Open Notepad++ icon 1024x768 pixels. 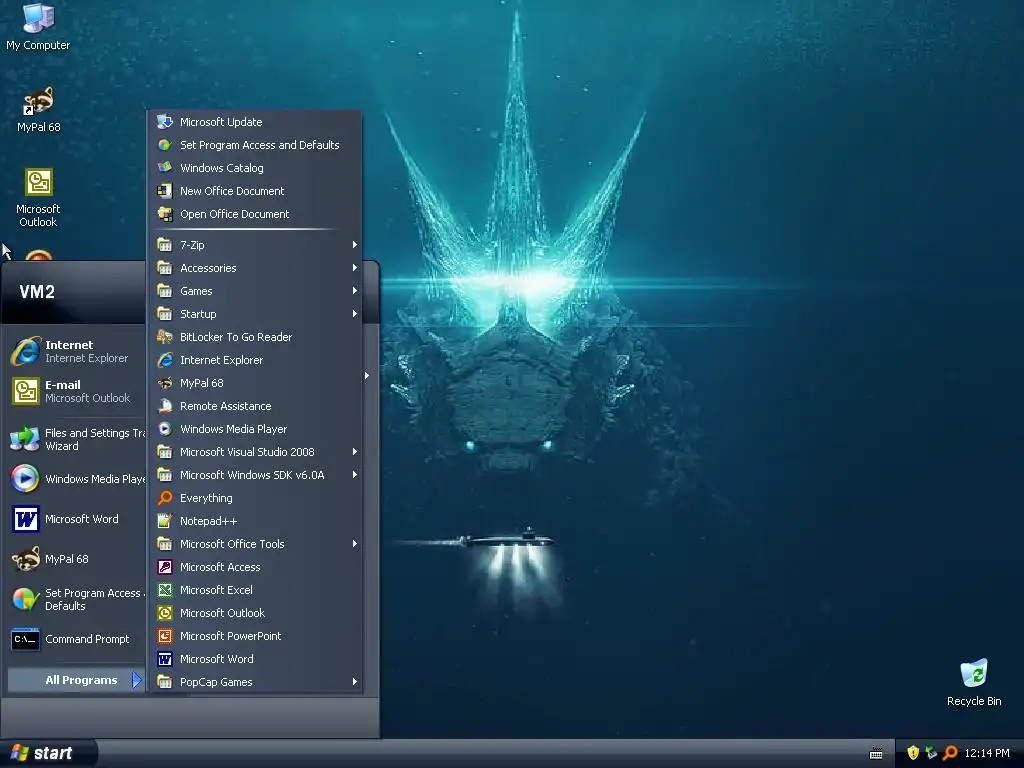coord(165,520)
